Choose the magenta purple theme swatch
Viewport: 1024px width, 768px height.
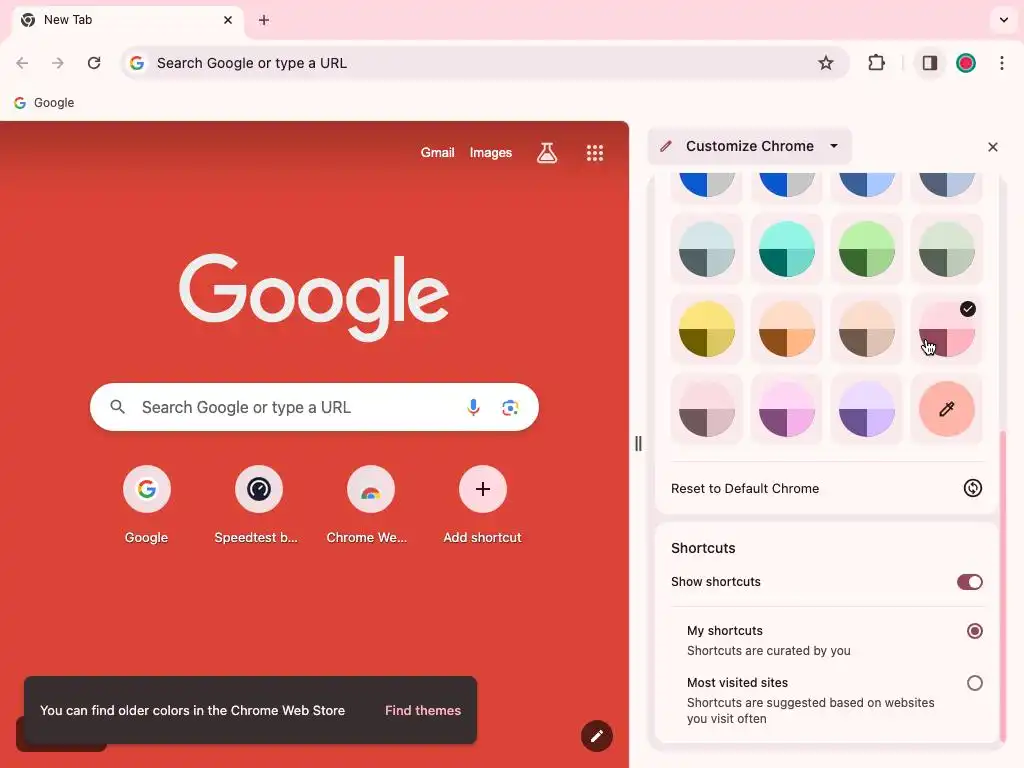[x=787, y=409]
